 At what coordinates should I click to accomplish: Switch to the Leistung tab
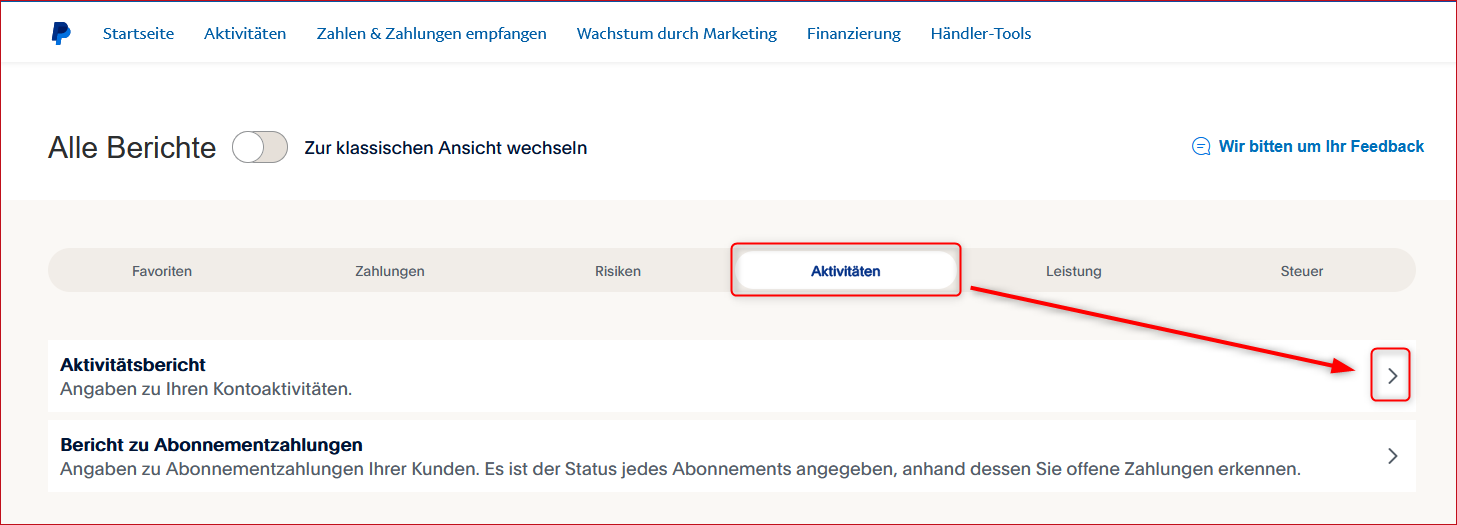tap(1074, 271)
